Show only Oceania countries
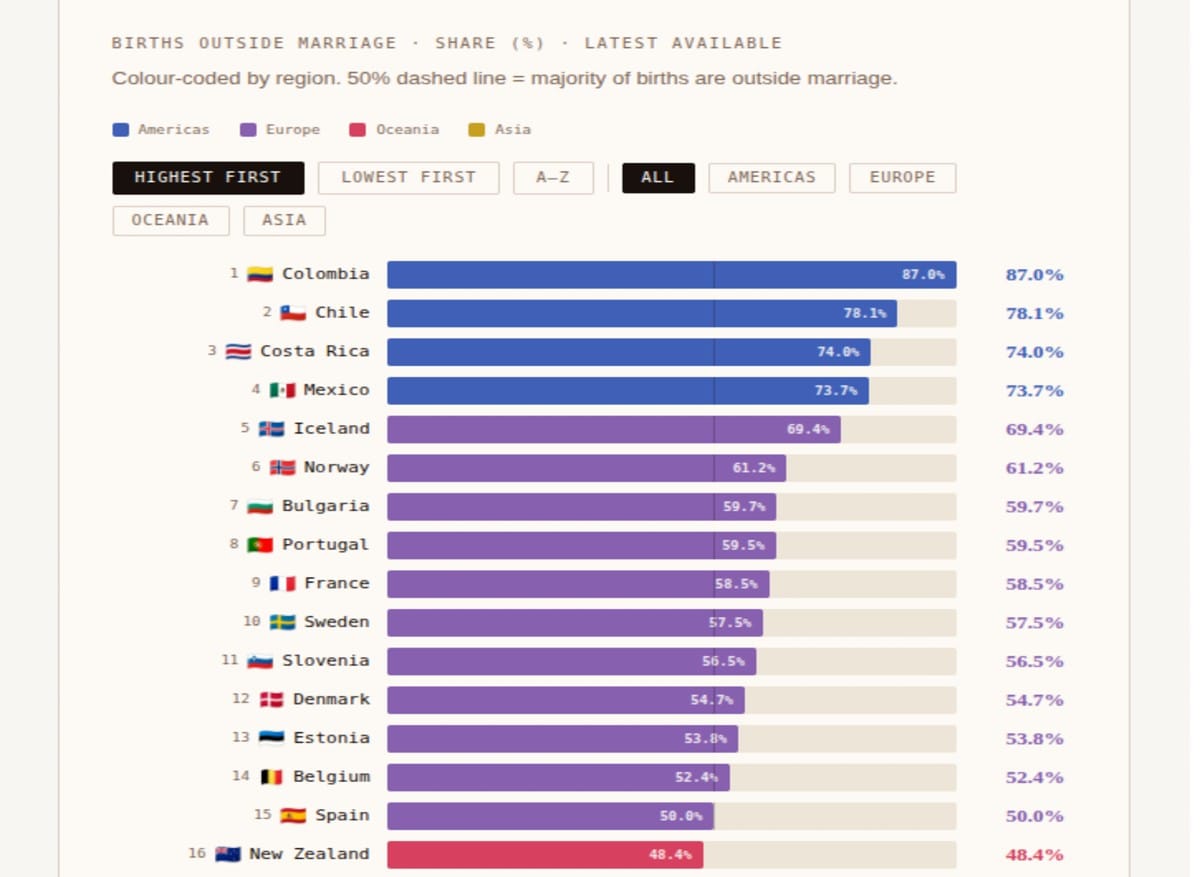This screenshot has height=877, width=1200. (x=170, y=221)
